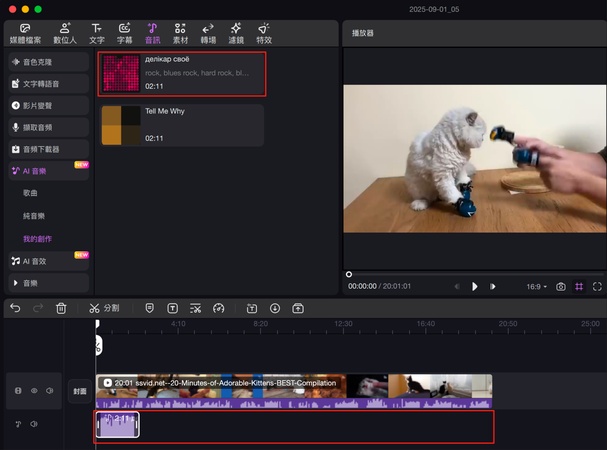Click the 4:10 mark on timeline ruler
Image resolution: width=607 pixels, height=450 pixels.
(178, 324)
